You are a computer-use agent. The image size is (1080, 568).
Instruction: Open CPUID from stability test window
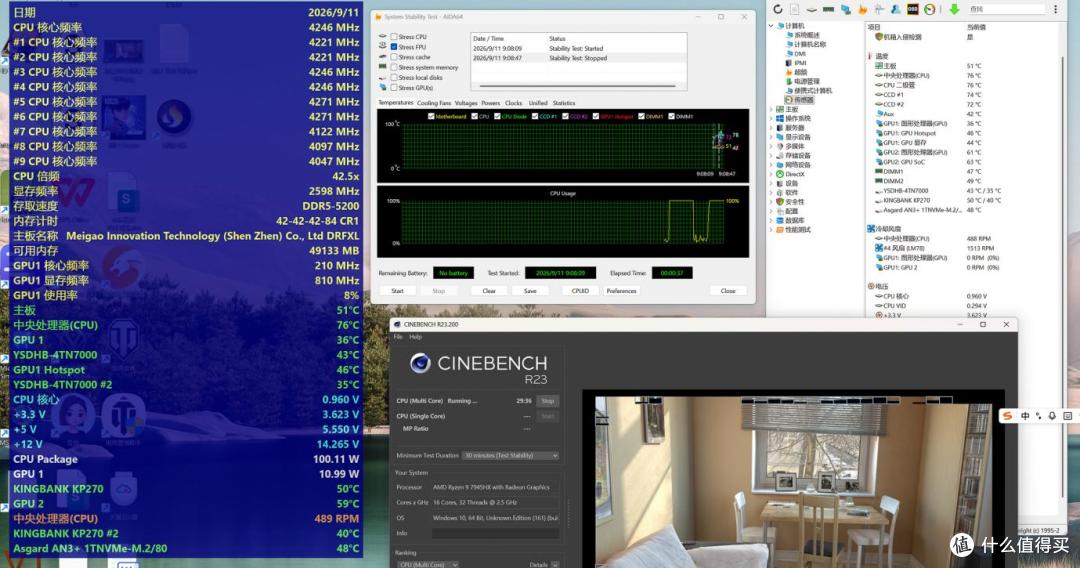(580, 291)
